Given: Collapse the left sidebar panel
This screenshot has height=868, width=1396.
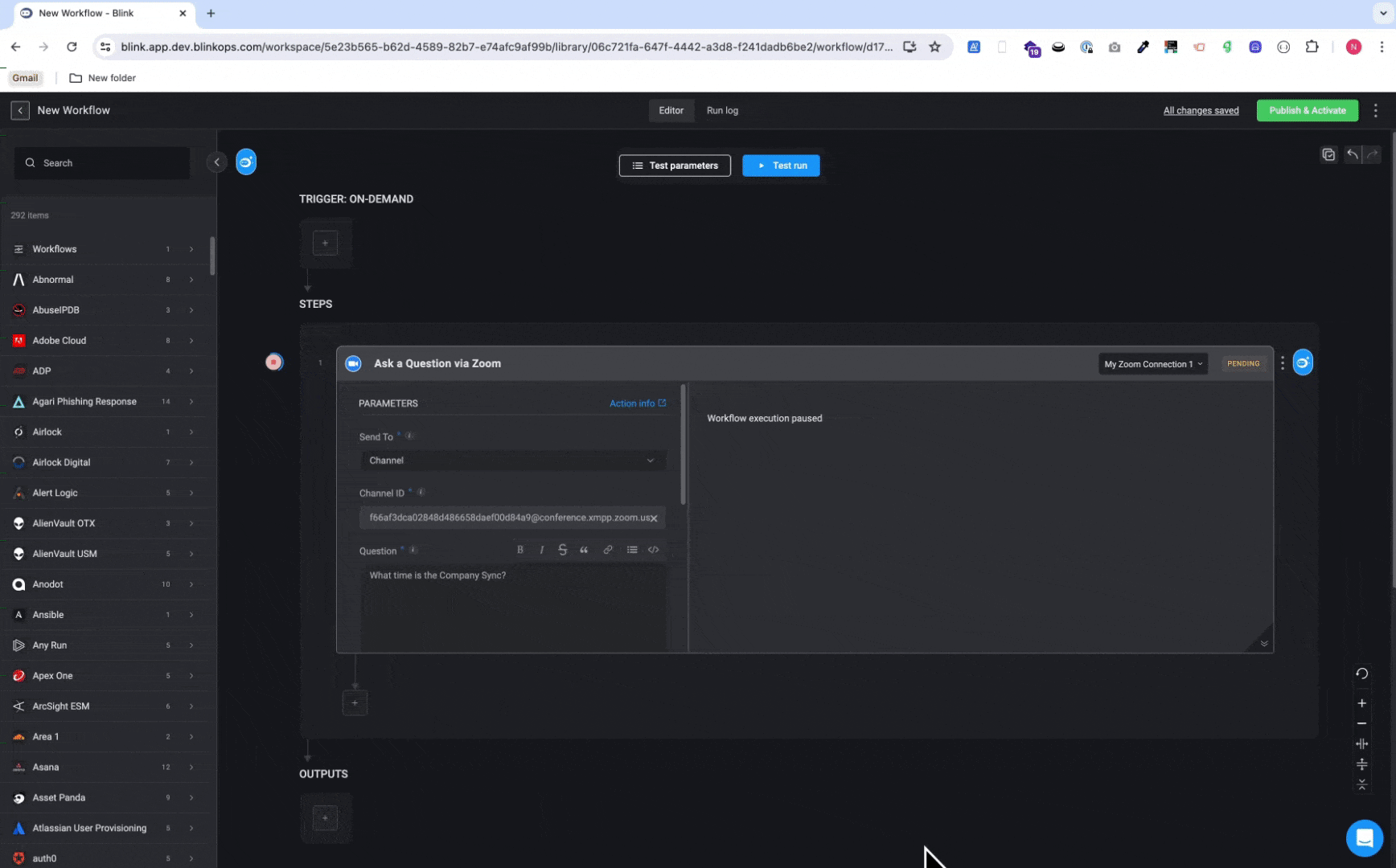Looking at the screenshot, I should [216, 162].
